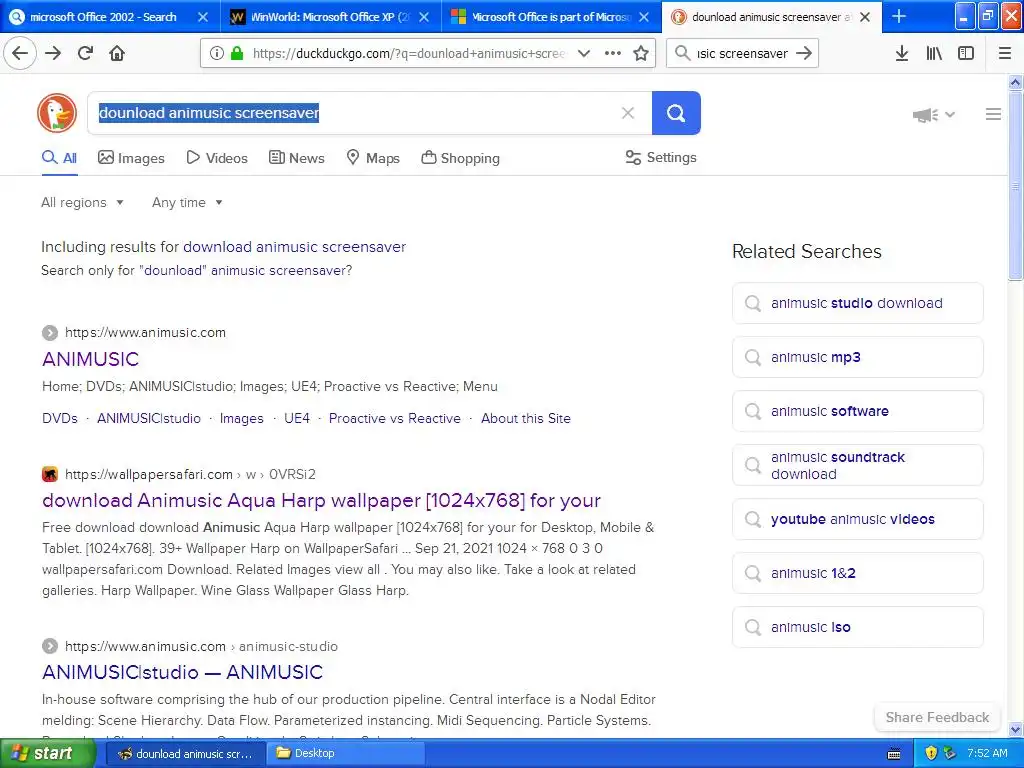Open the ANIMUSIC|studio — ANIMUSIC result
Viewport: 1024px width, 768px height.
tap(182, 672)
